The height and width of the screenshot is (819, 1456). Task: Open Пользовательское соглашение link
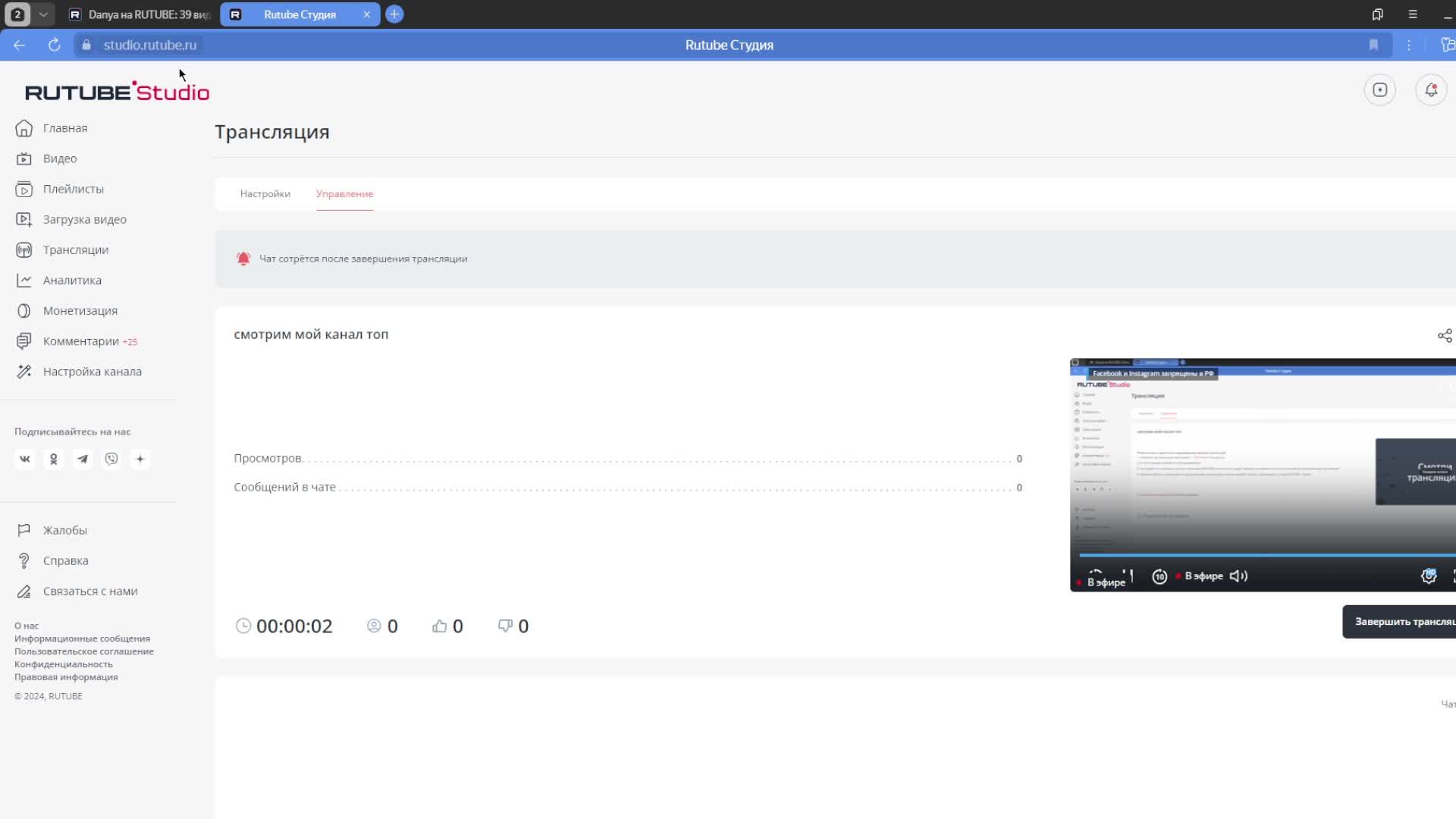84,651
